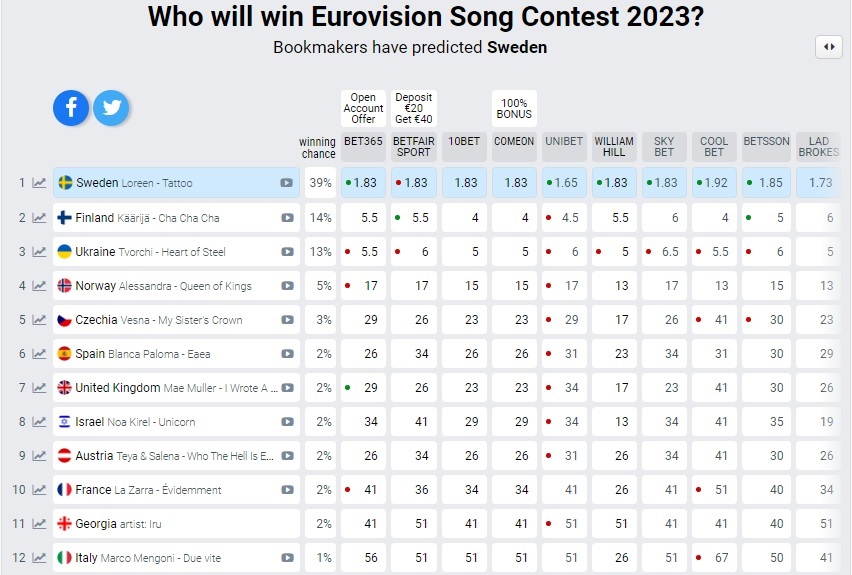Click the Facebook share icon
This screenshot has height=575, width=852.
tap(71, 108)
